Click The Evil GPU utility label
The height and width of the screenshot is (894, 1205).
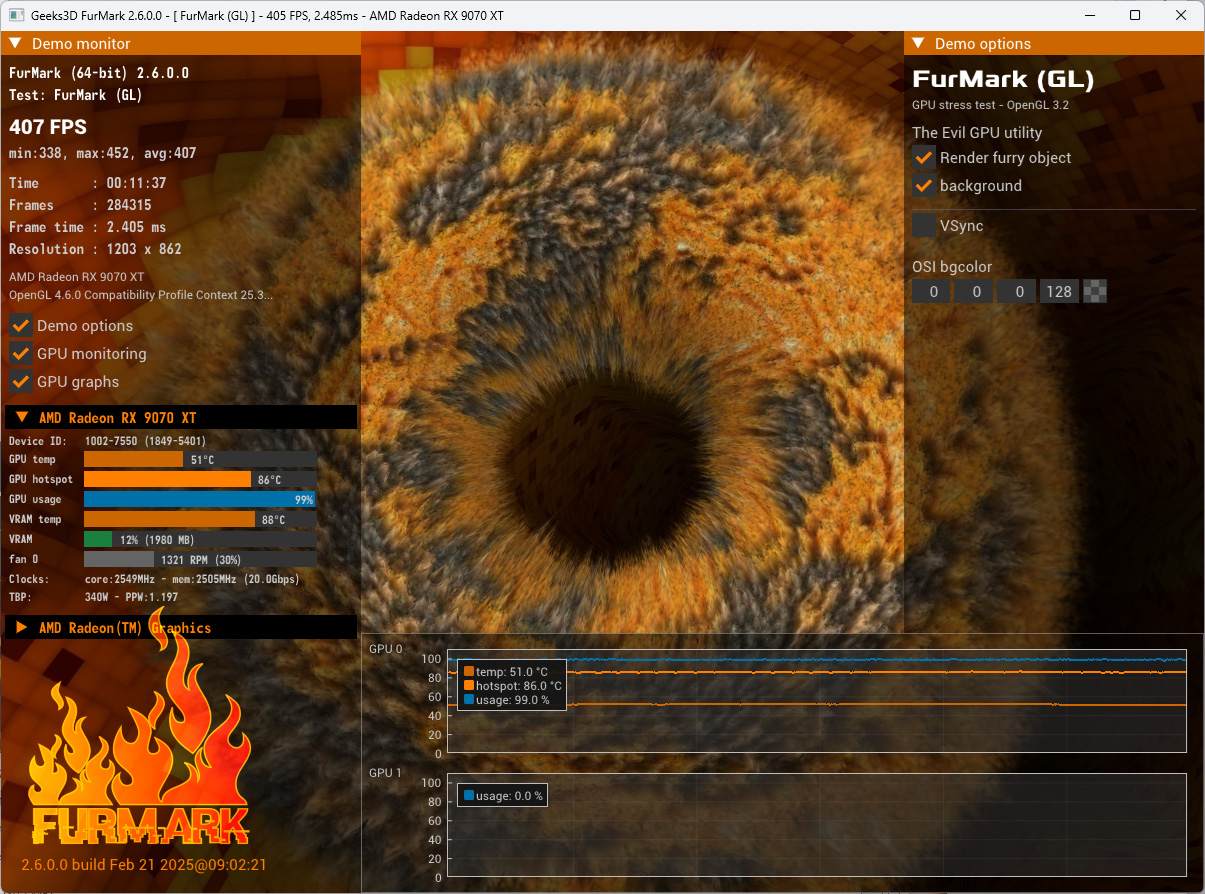(x=977, y=132)
